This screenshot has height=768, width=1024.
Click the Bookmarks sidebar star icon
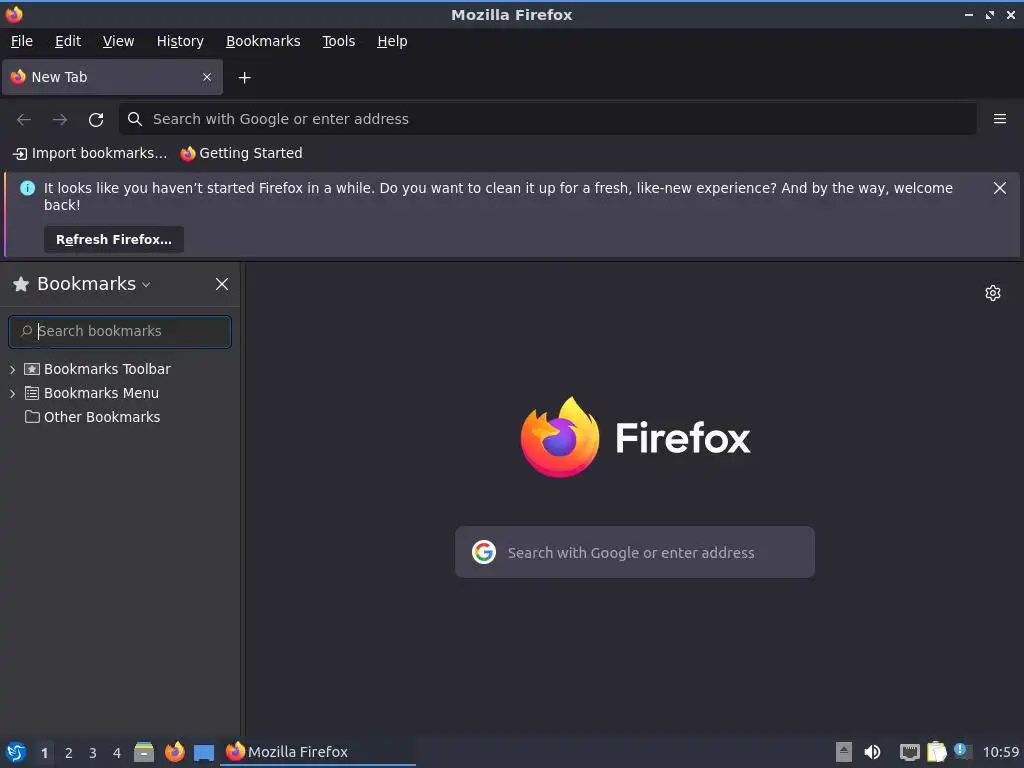click(21, 284)
